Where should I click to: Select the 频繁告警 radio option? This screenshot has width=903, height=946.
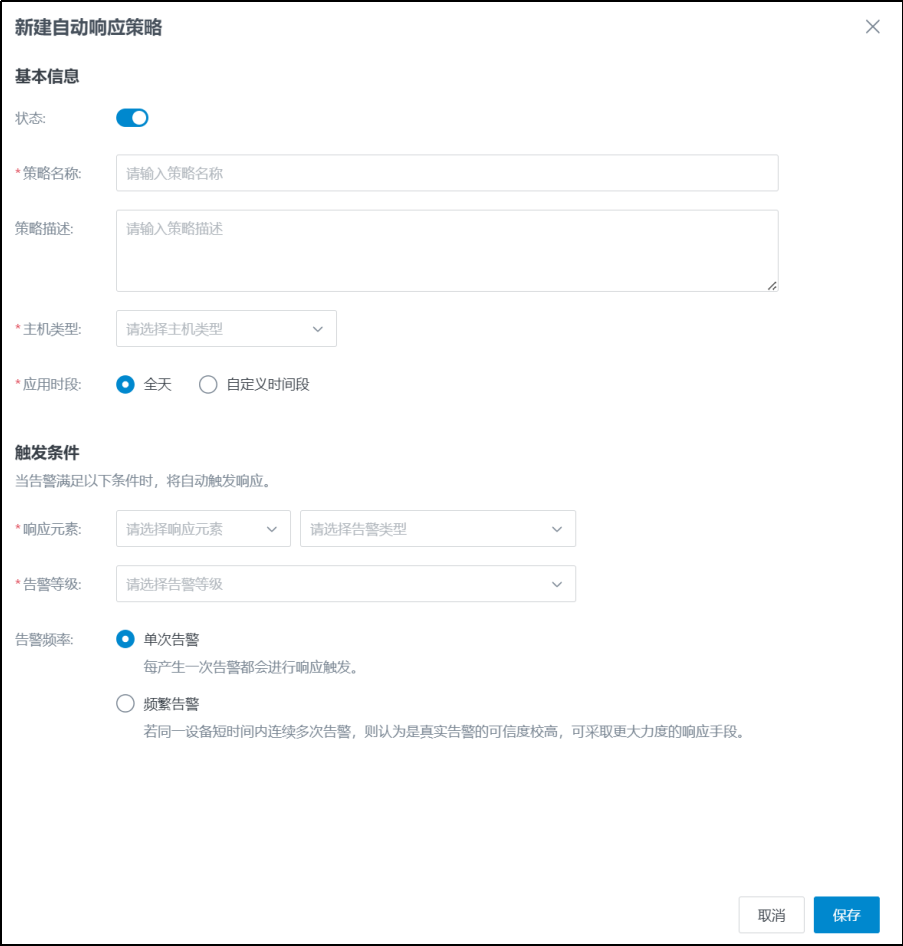click(125, 703)
